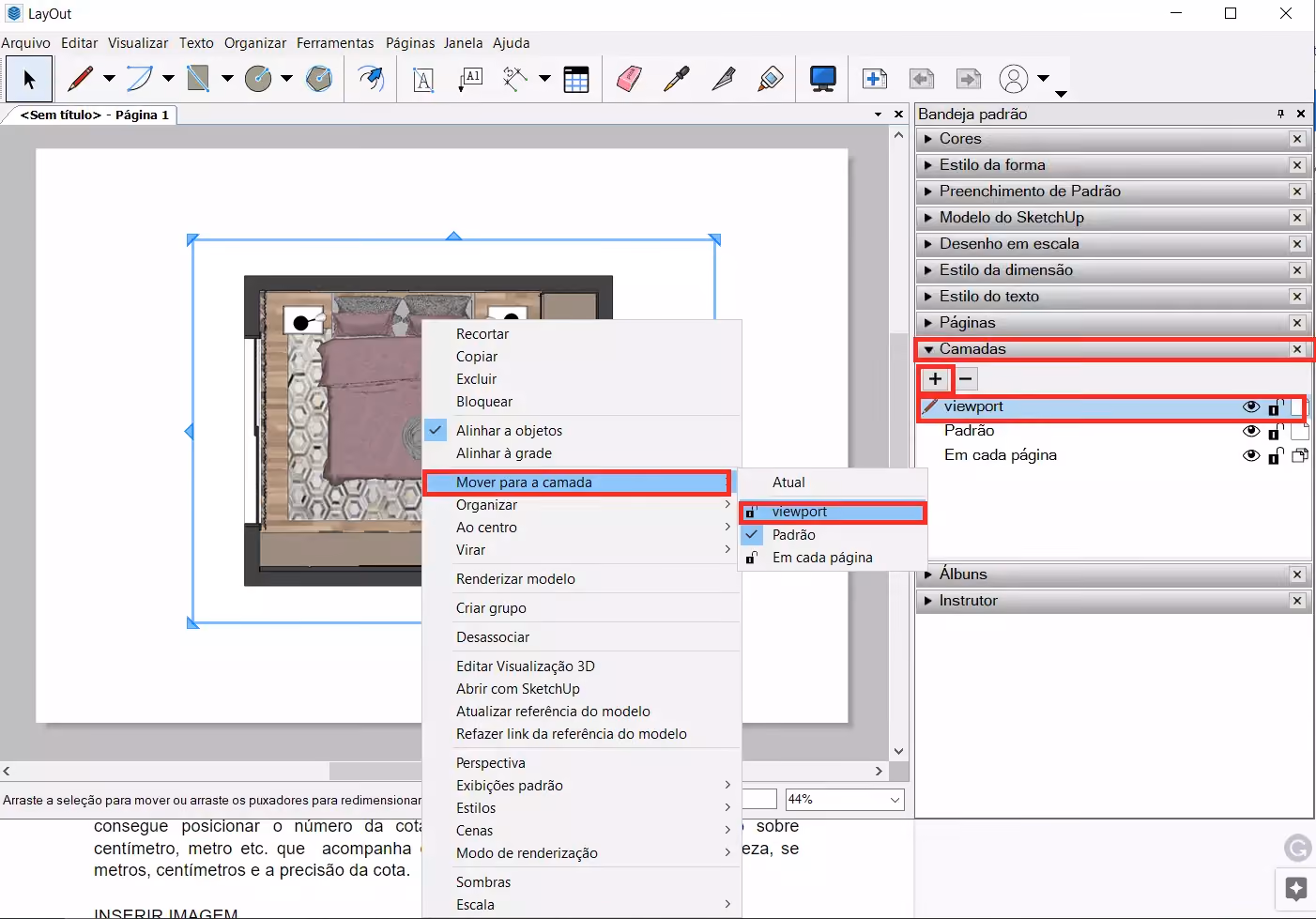The height and width of the screenshot is (919, 1316).
Task: Toggle shared-page icon for Em cada página
Action: [1300, 455]
